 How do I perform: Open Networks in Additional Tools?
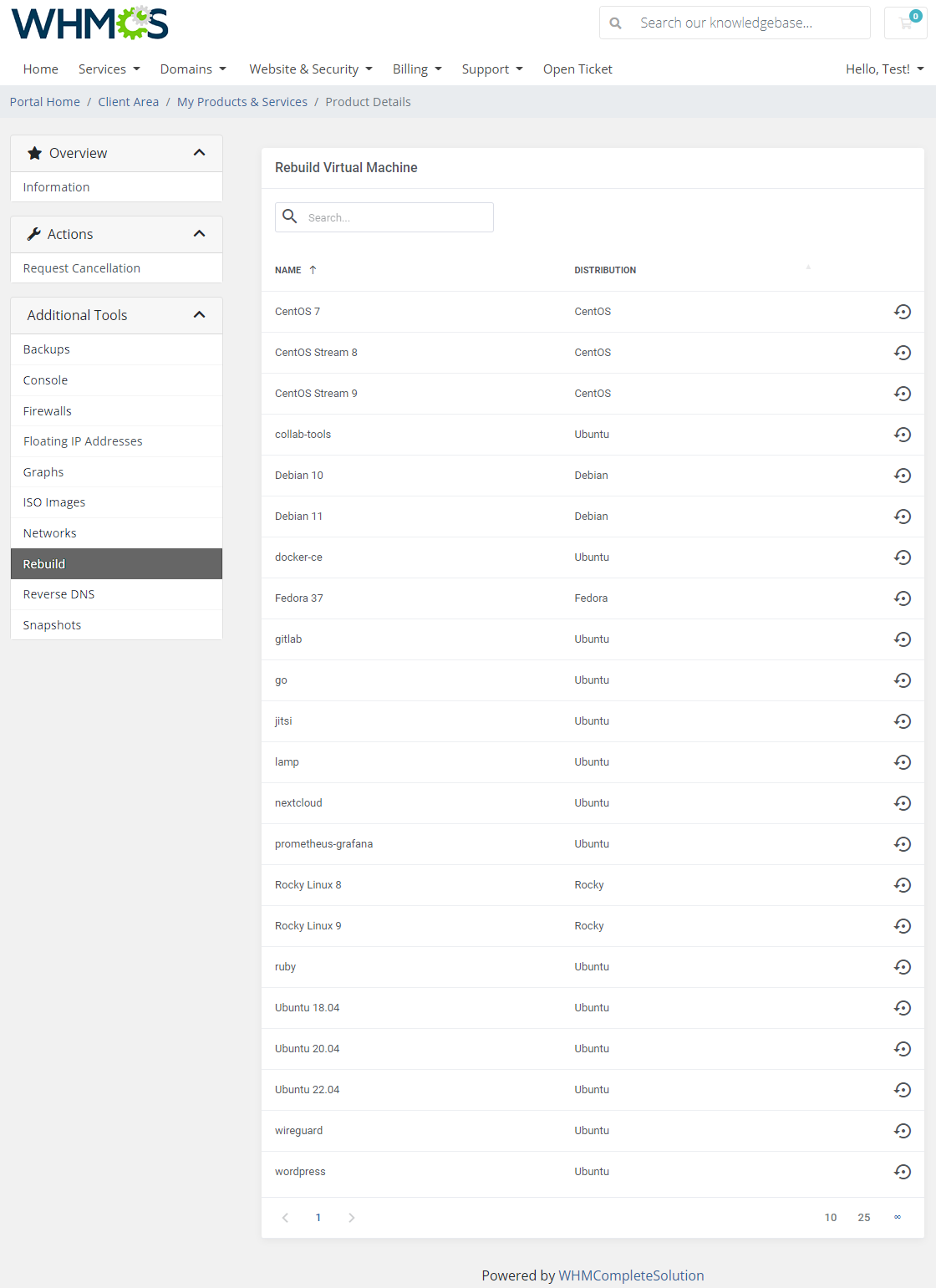116,533
